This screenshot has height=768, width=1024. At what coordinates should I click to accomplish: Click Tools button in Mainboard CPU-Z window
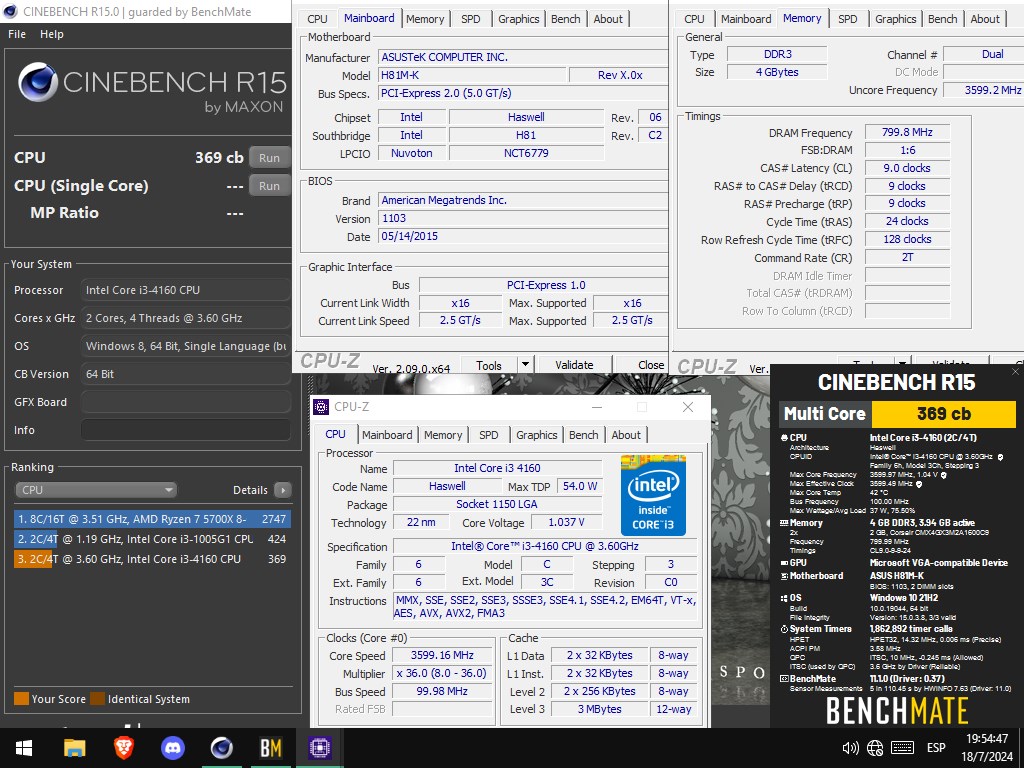(x=489, y=365)
